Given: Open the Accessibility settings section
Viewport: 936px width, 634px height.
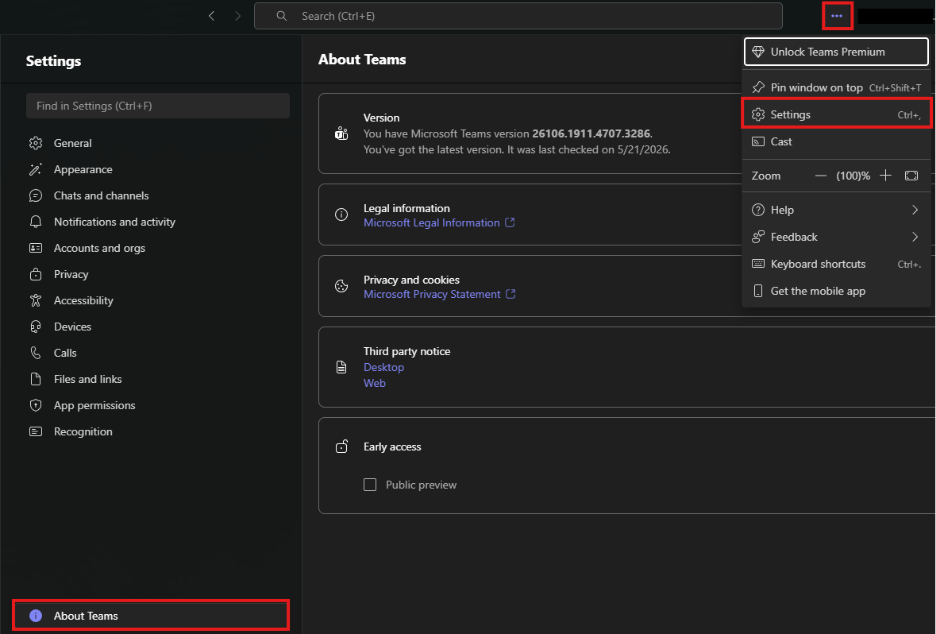Looking at the screenshot, I should coord(158,300).
